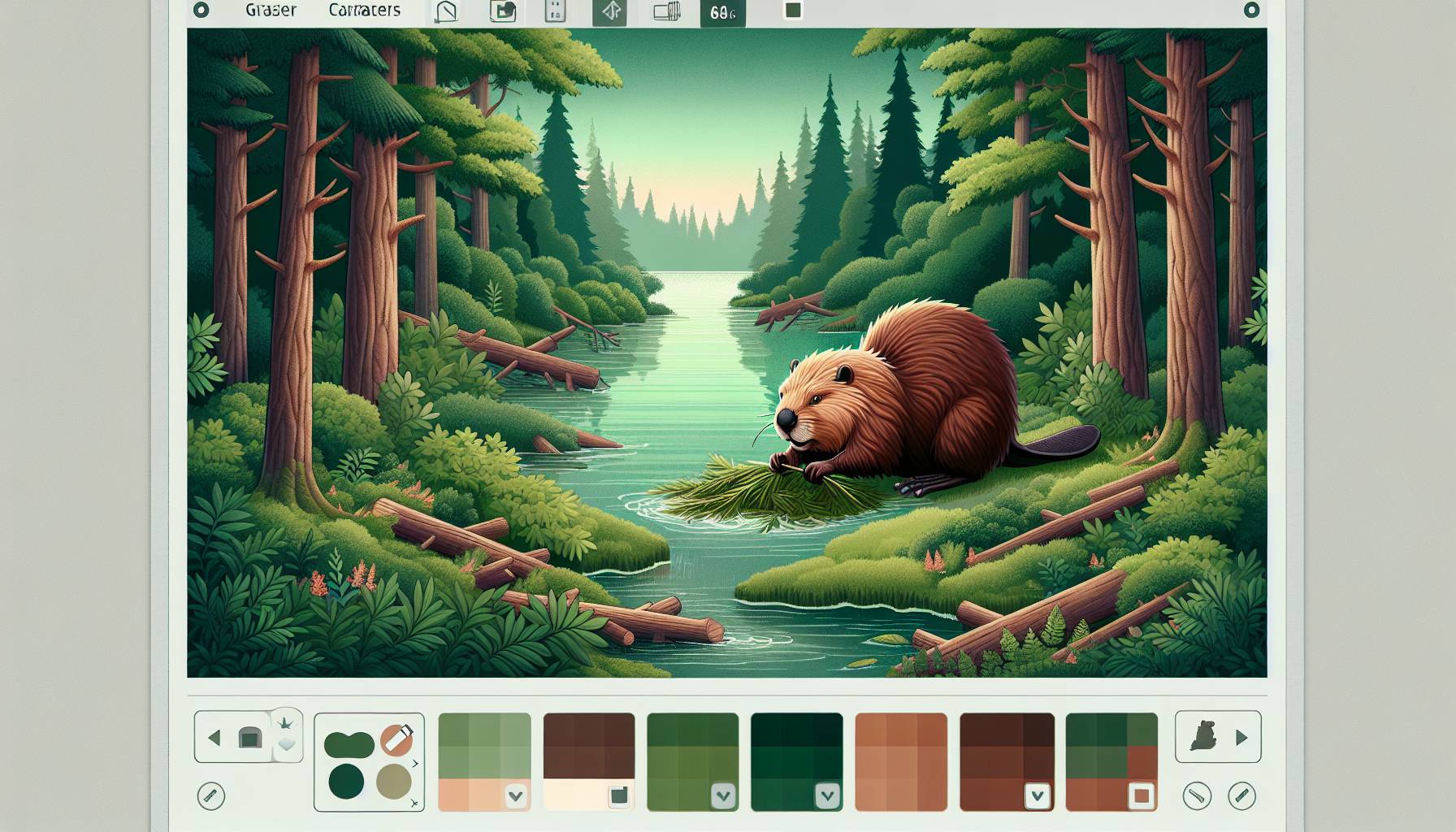The height and width of the screenshot is (832, 1456).
Task: Click the arch-shaped gate icon
Action: (249, 738)
